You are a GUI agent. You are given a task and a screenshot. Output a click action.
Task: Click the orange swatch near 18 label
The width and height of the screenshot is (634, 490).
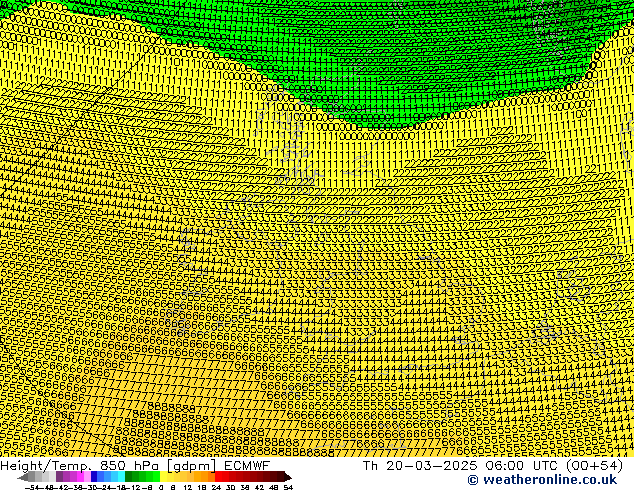click(x=205, y=477)
